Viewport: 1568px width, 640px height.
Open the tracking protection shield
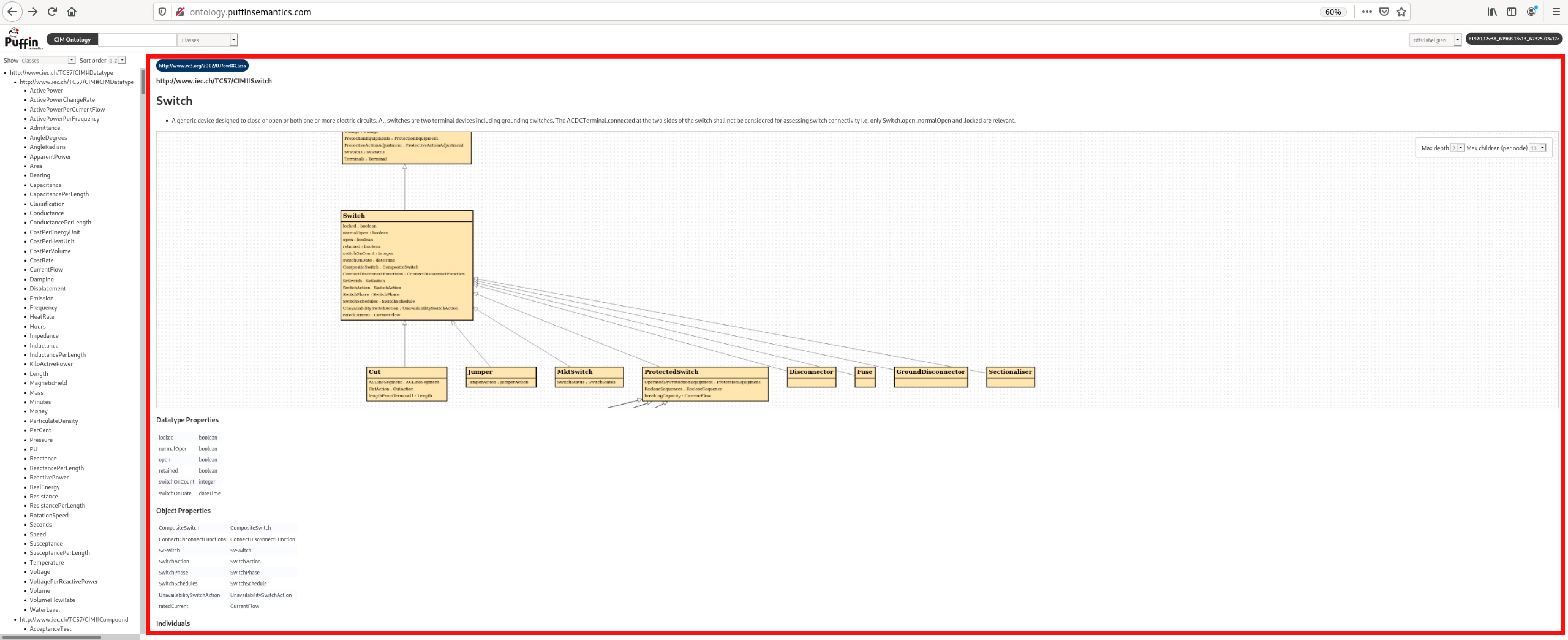click(x=162, y=12)
